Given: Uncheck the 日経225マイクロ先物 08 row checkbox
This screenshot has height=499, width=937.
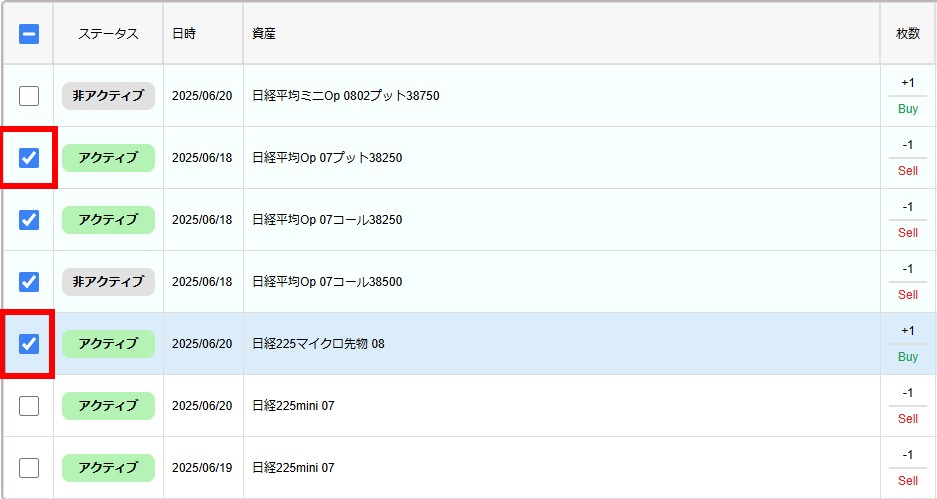Looking at the screenshot, I should (29, 344).
